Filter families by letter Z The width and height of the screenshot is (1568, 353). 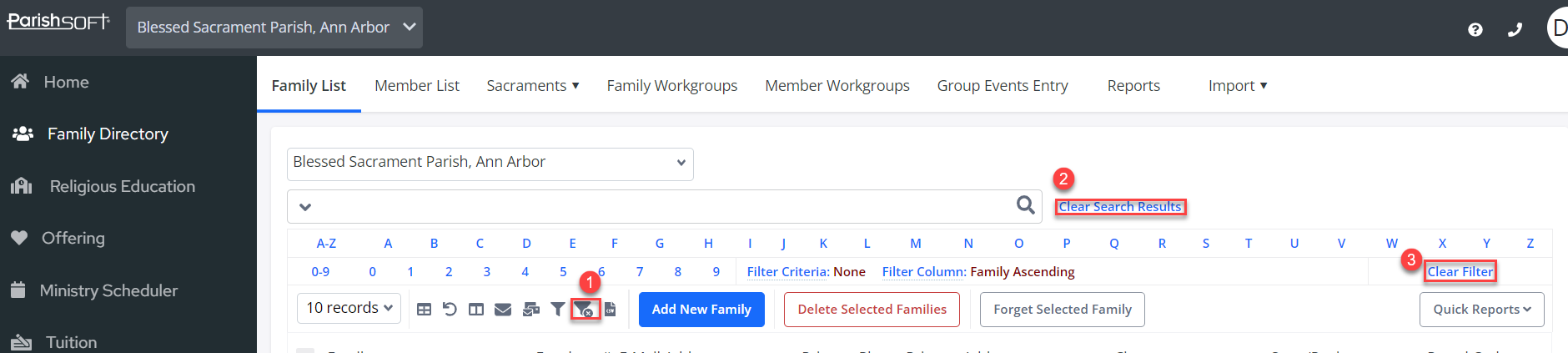[1530, 244]
